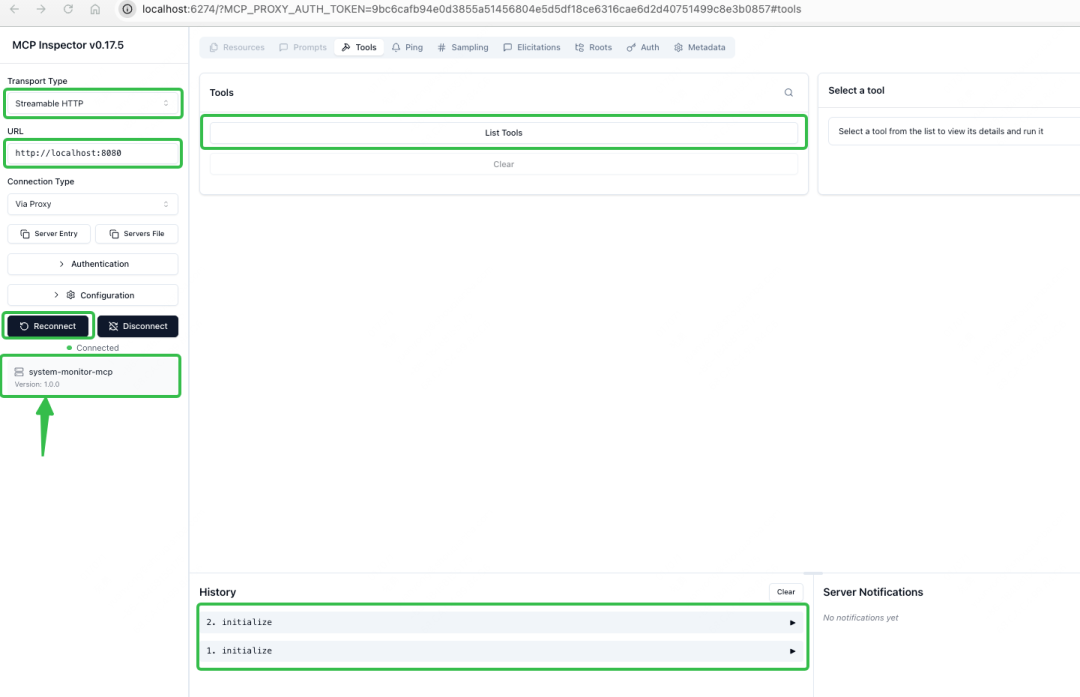
Task: Reconnect to the server
Action: coord(48,326)
